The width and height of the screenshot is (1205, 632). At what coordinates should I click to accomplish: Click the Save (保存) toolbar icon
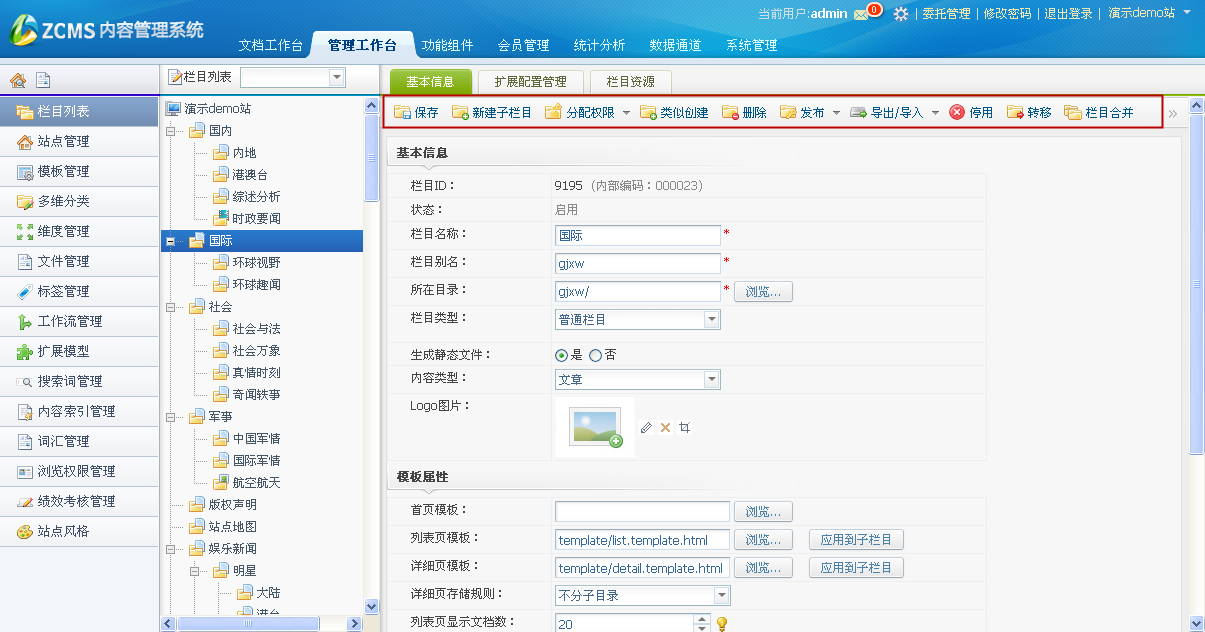pyautogui.click(x=402, y=113)
